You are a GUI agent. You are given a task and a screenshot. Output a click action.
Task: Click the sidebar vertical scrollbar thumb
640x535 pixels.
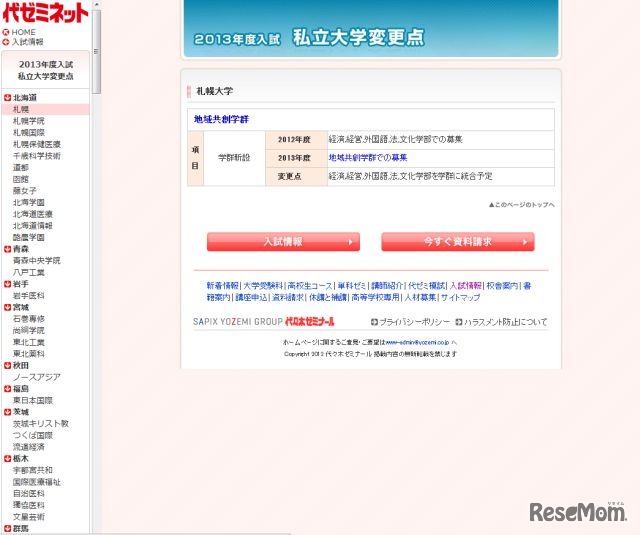pyautogui.click(x=96, y=51)
